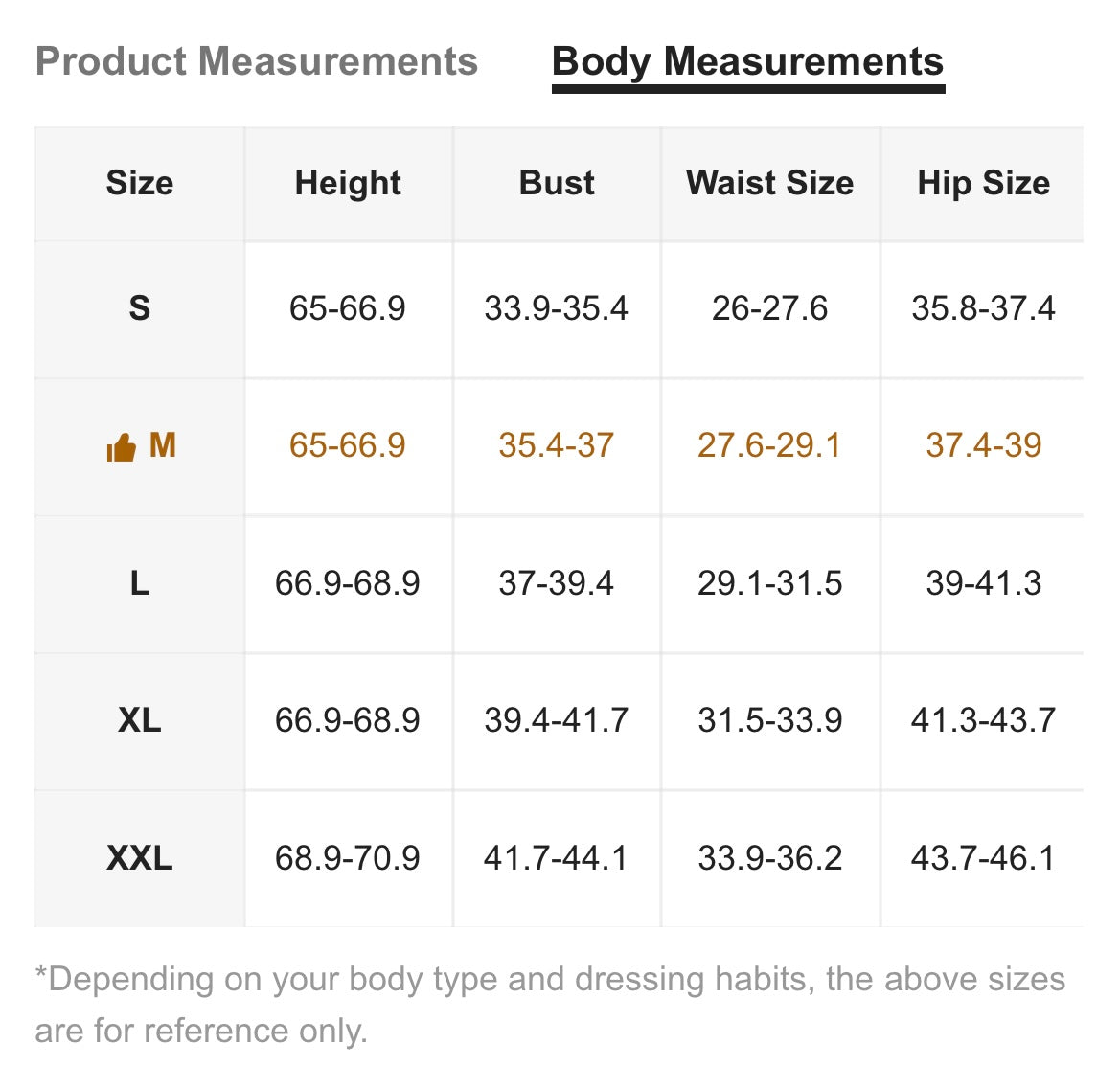Select the recommended M size row
1120x1089 pixels.
559,446
